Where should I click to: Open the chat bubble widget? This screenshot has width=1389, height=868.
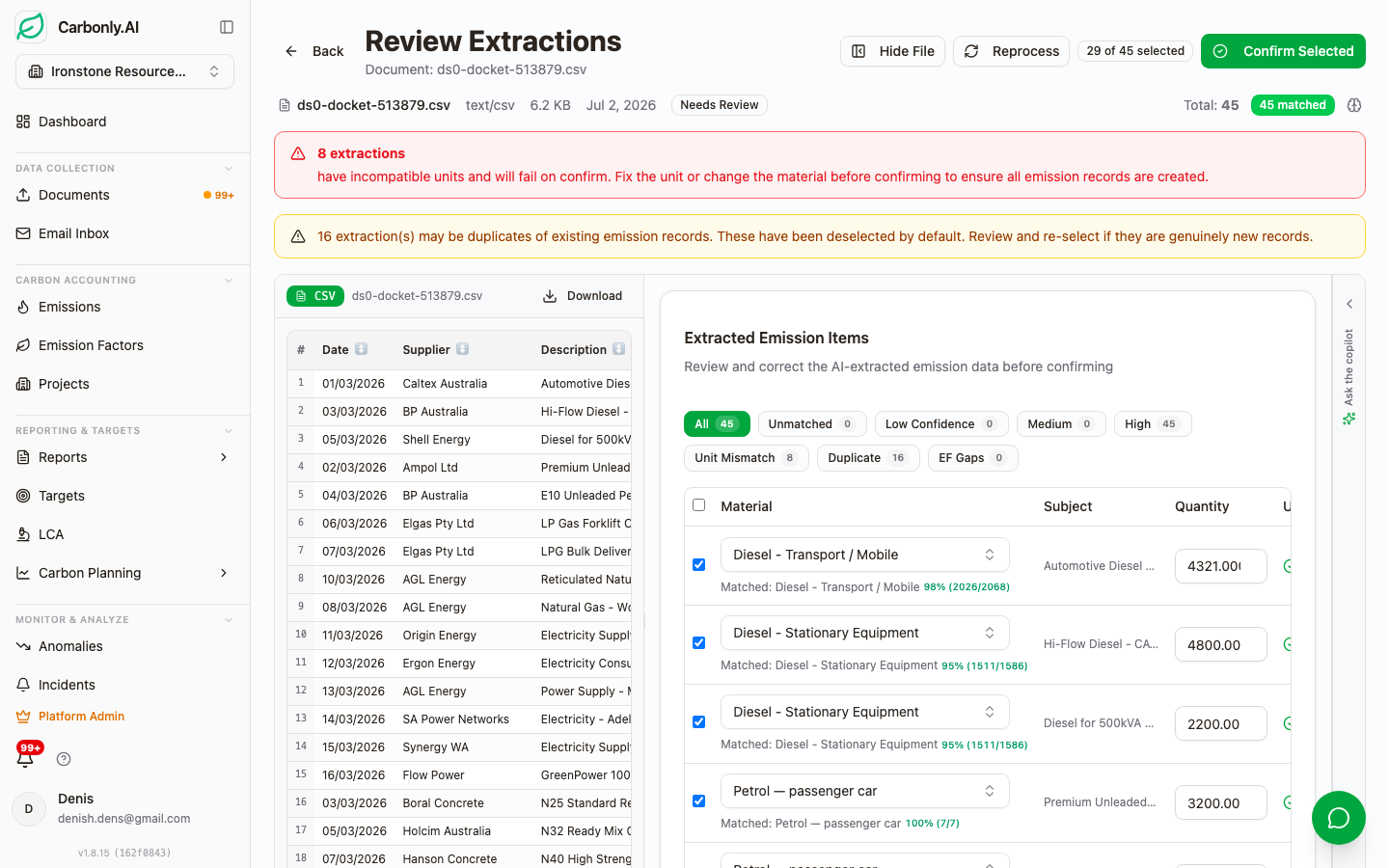pyautogui.click(x=1339, y=818)
